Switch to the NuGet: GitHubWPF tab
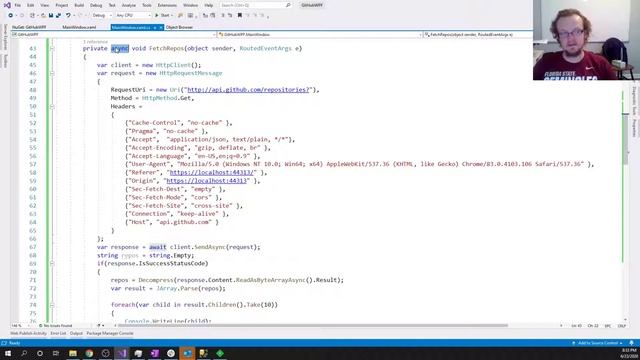This screenshot has width=640, height=360. (x=29, y=27)
